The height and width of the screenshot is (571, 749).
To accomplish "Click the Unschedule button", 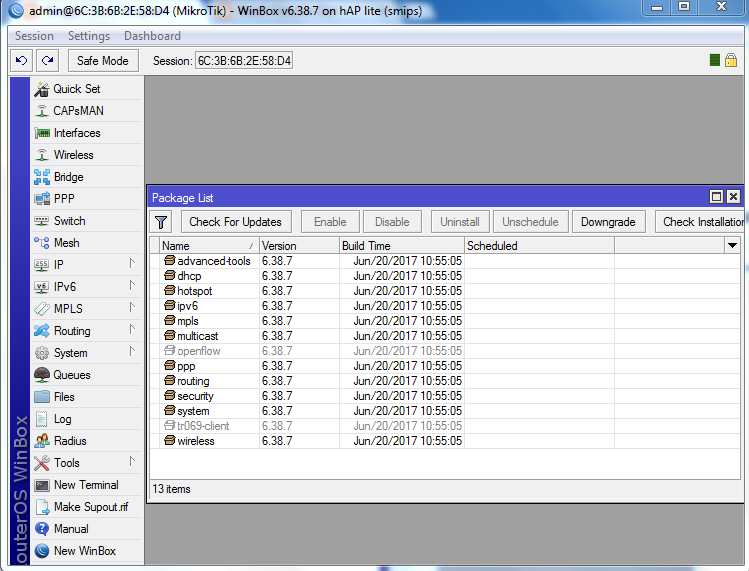I will click(x=530, y=222).
